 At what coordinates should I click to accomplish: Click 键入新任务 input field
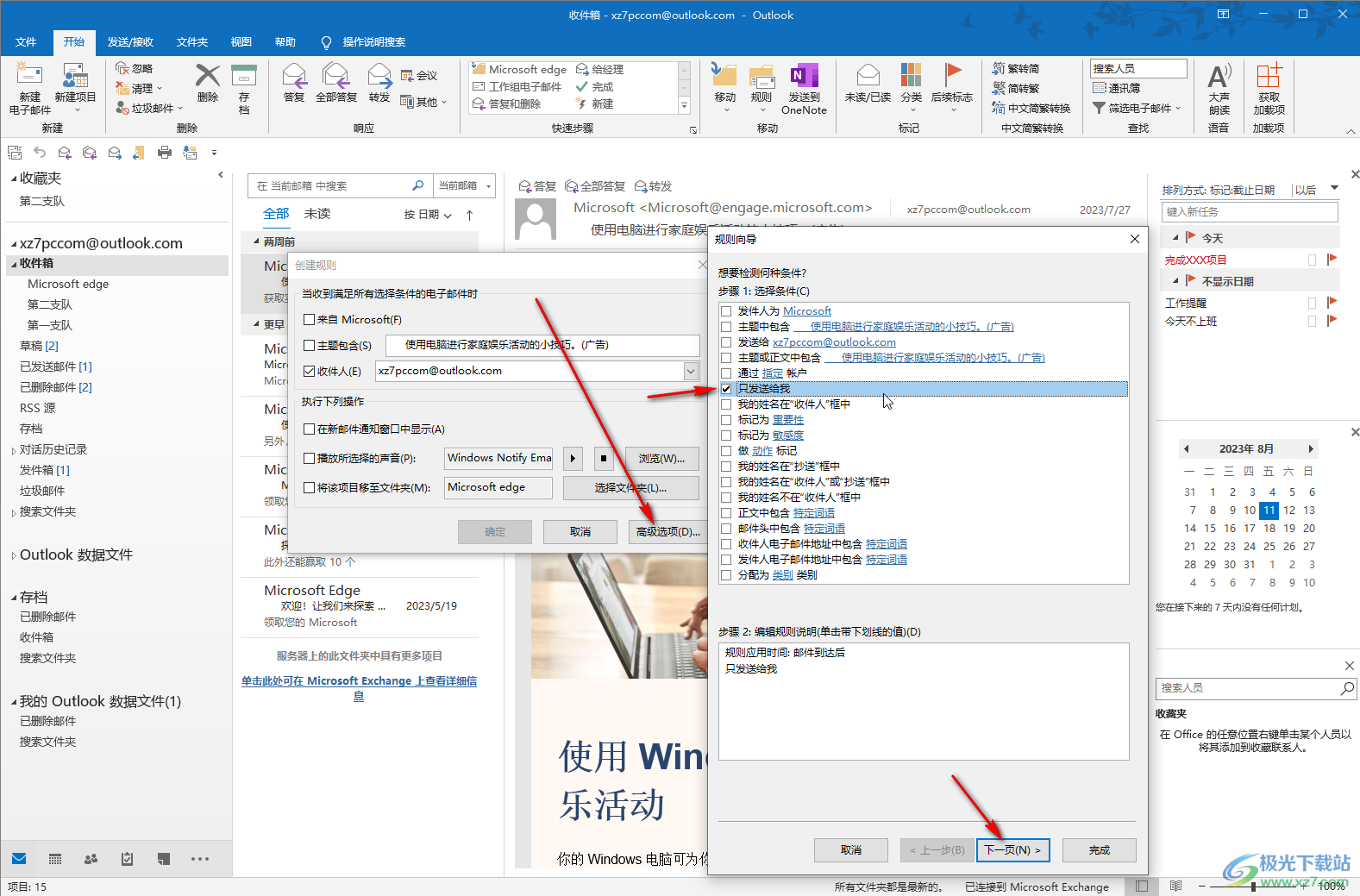(1250, 212)
